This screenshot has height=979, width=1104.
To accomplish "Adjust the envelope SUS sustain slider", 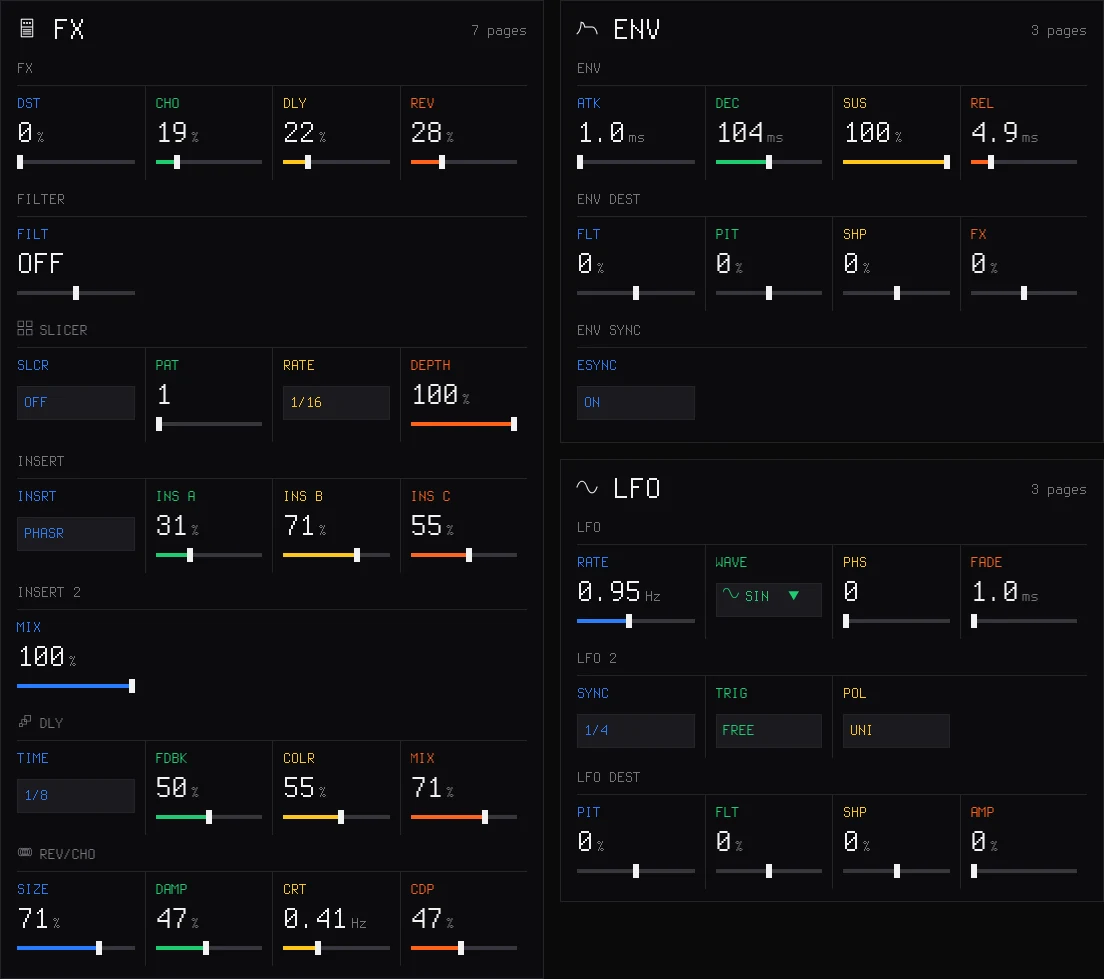I will tap(896, 162).
